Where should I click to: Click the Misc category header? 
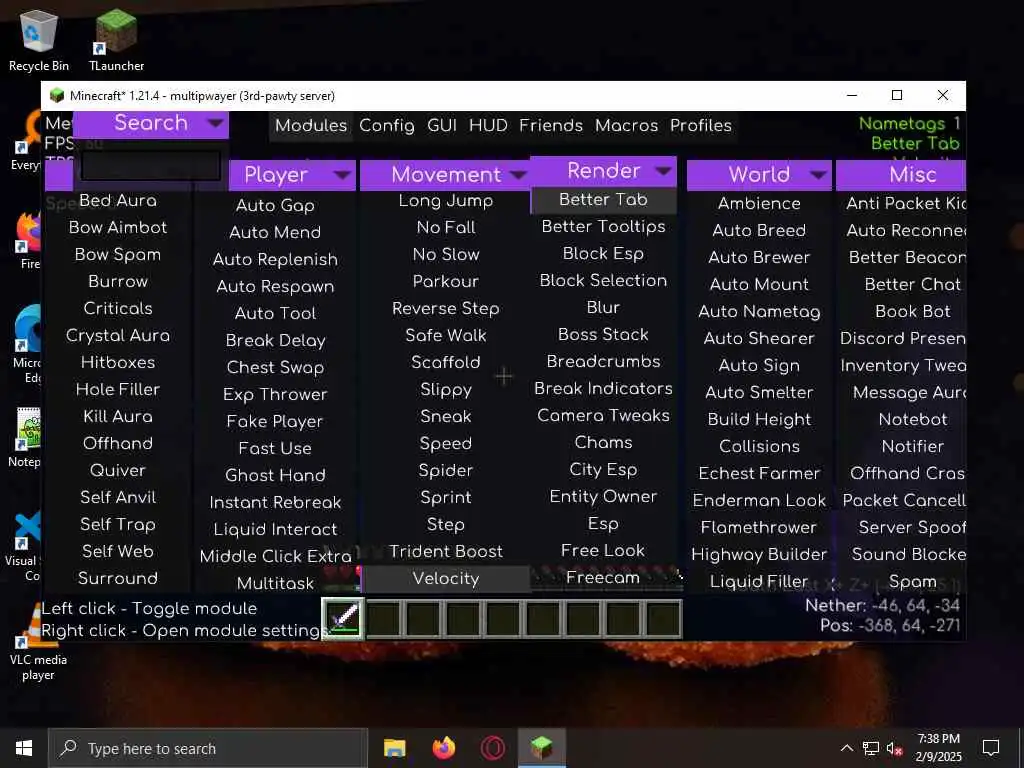coord(901,175)
